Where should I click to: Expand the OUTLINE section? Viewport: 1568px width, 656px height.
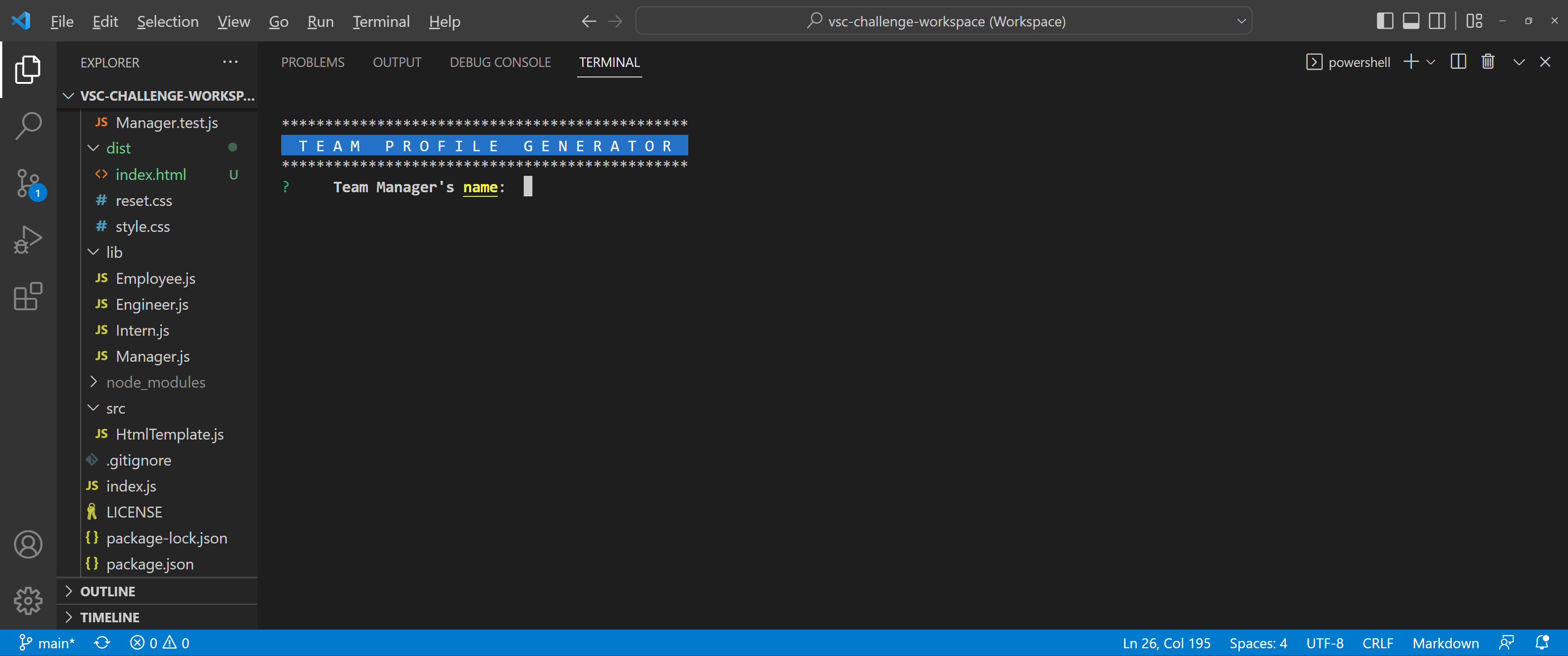tap(157, 591)
